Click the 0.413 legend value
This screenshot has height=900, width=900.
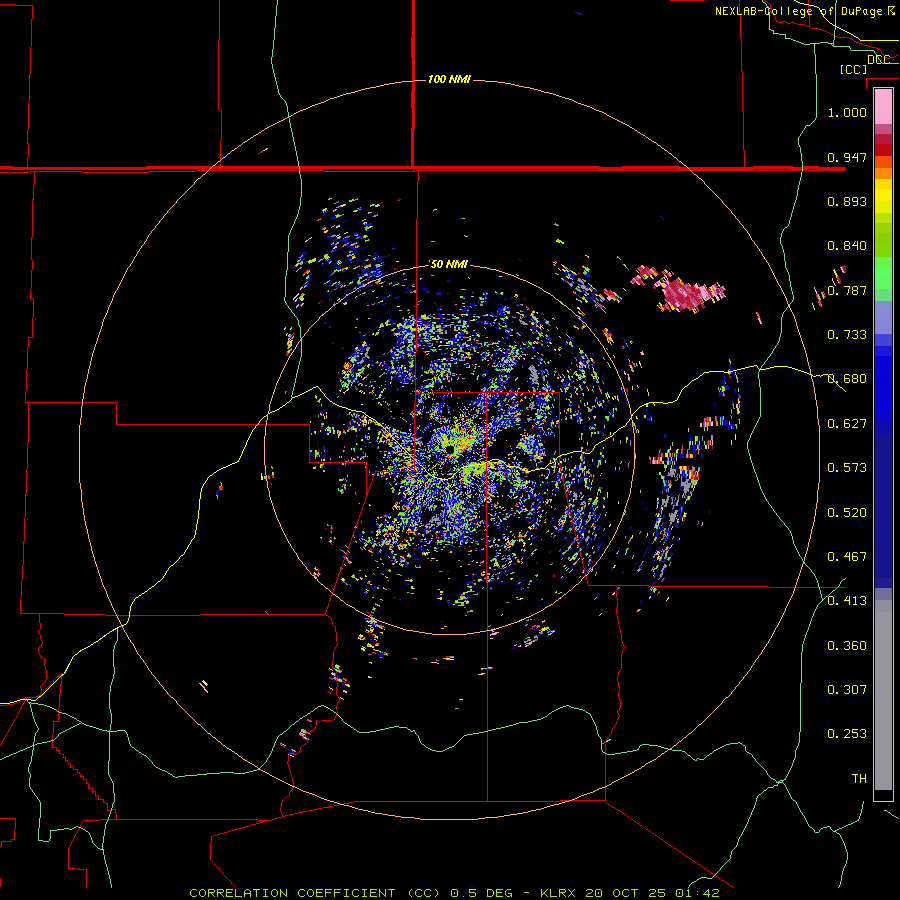point(847,601)
